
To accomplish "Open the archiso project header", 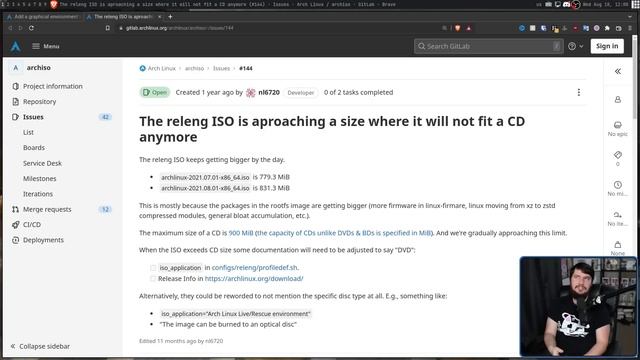I will click(38, 68).
